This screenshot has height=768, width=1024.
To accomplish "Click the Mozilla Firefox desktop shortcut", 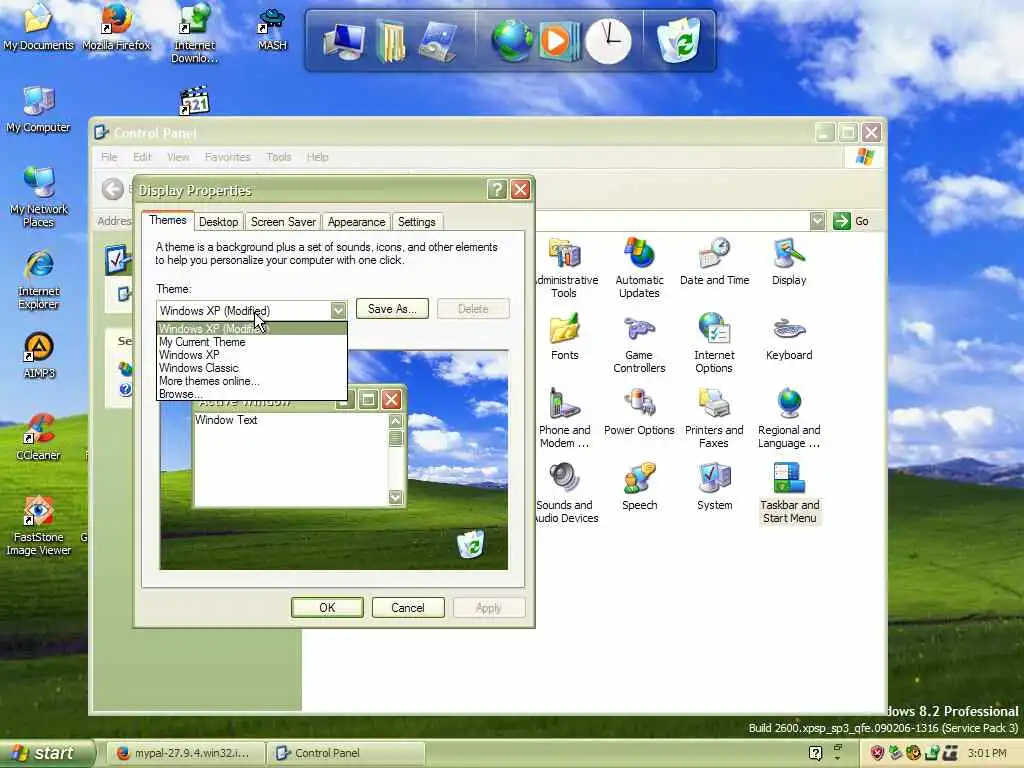I will (116, 26).
